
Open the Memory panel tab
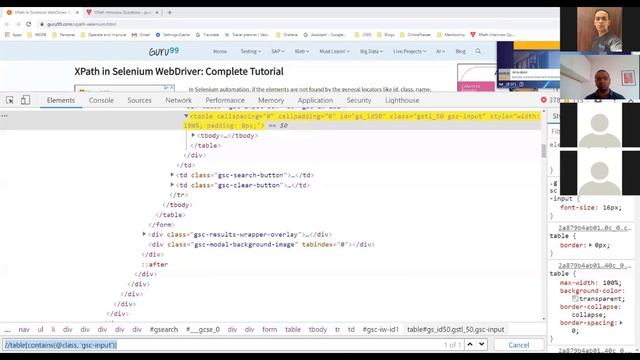[x=271, y=100]
